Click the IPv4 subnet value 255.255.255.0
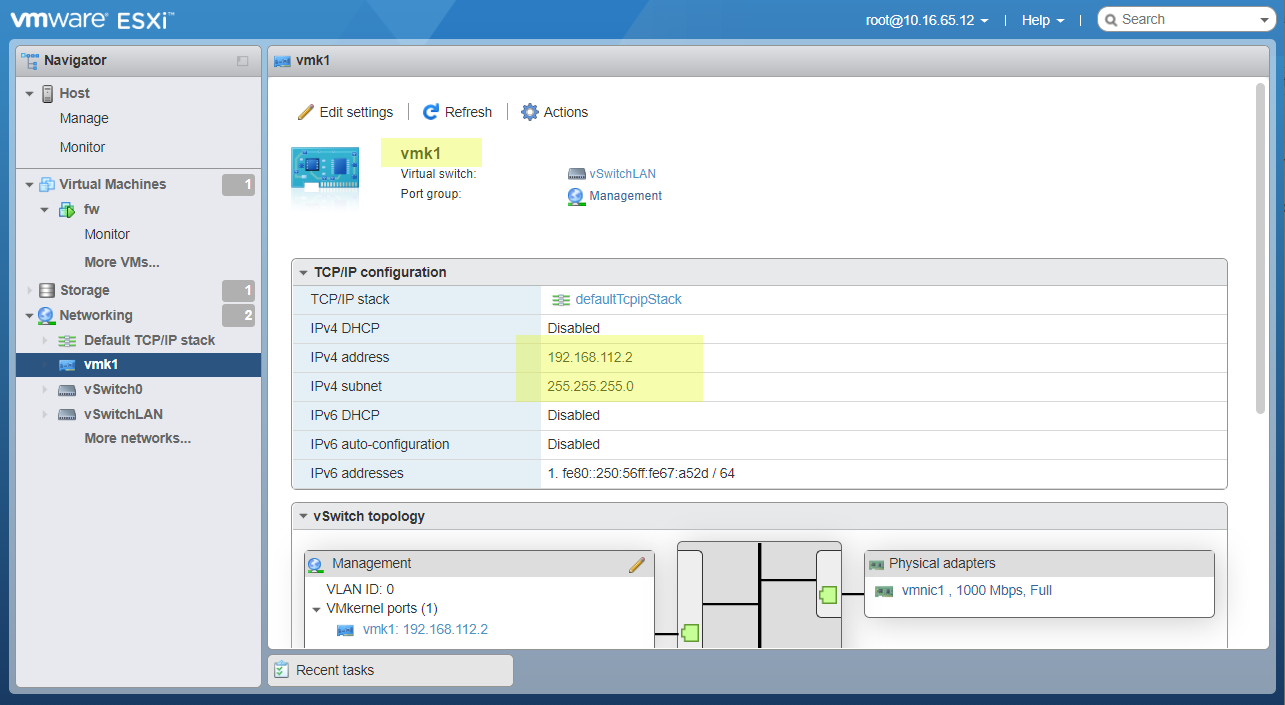Viewport: 1285px width, 705px height. 591,386
